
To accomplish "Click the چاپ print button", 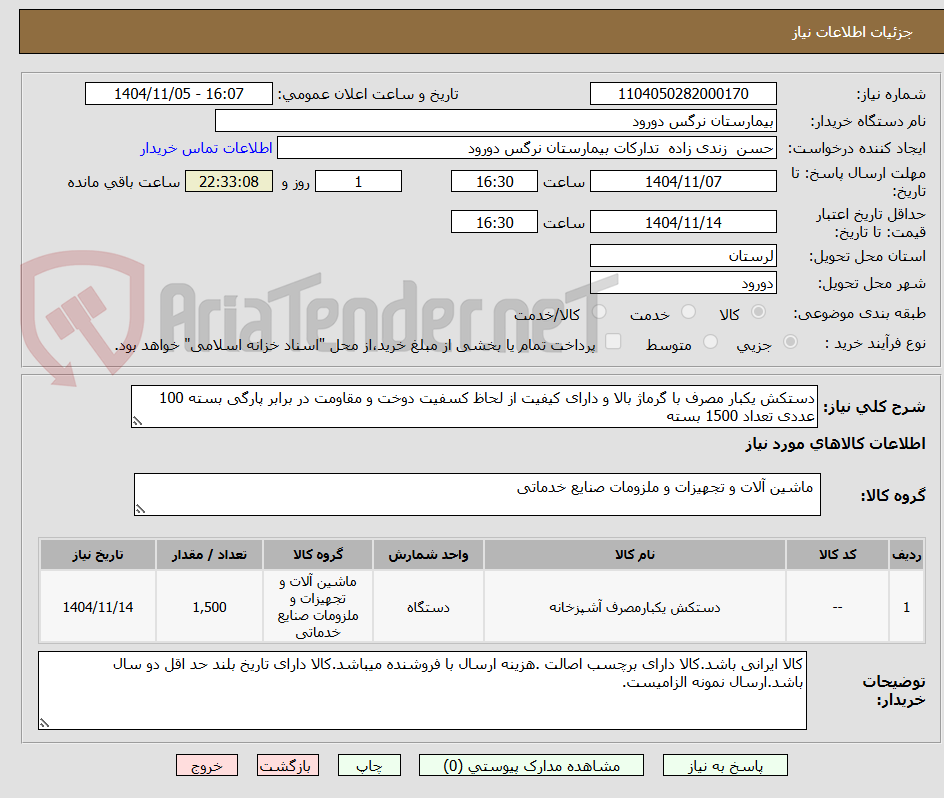I will (x=369, y=765).
